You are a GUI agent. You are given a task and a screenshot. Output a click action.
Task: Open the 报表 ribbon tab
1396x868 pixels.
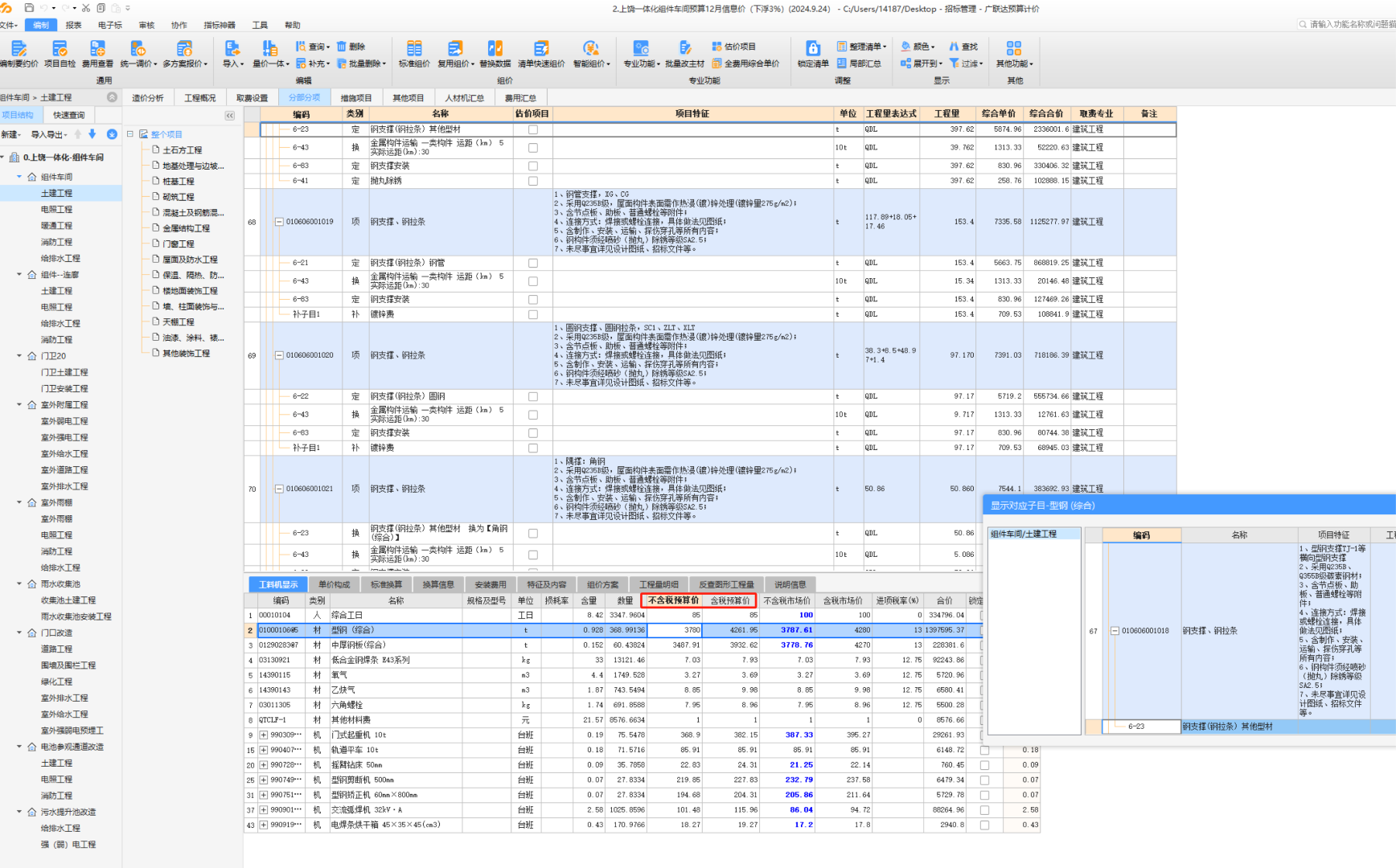[74, 25]
